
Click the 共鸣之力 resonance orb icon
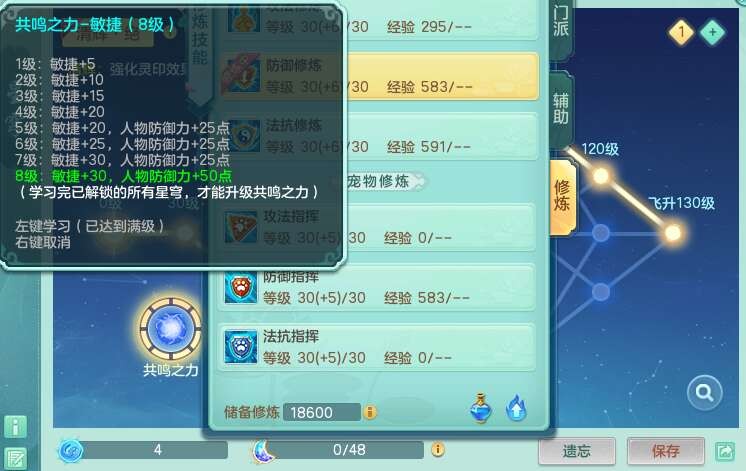[x=171, y=329]
